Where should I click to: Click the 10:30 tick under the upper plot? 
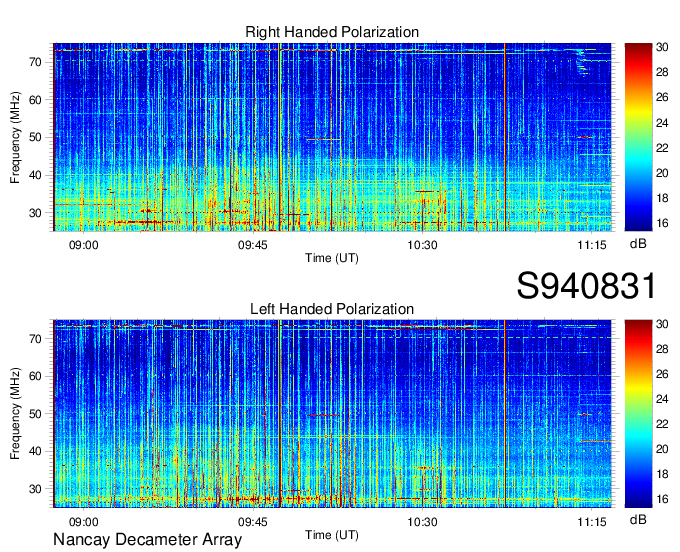click(x=422, y=245)
